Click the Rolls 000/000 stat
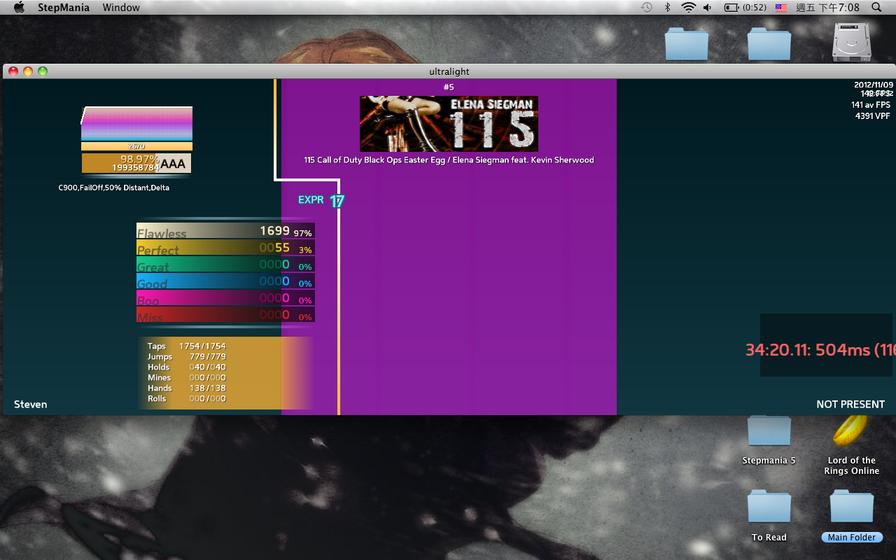 pos(186,398)
